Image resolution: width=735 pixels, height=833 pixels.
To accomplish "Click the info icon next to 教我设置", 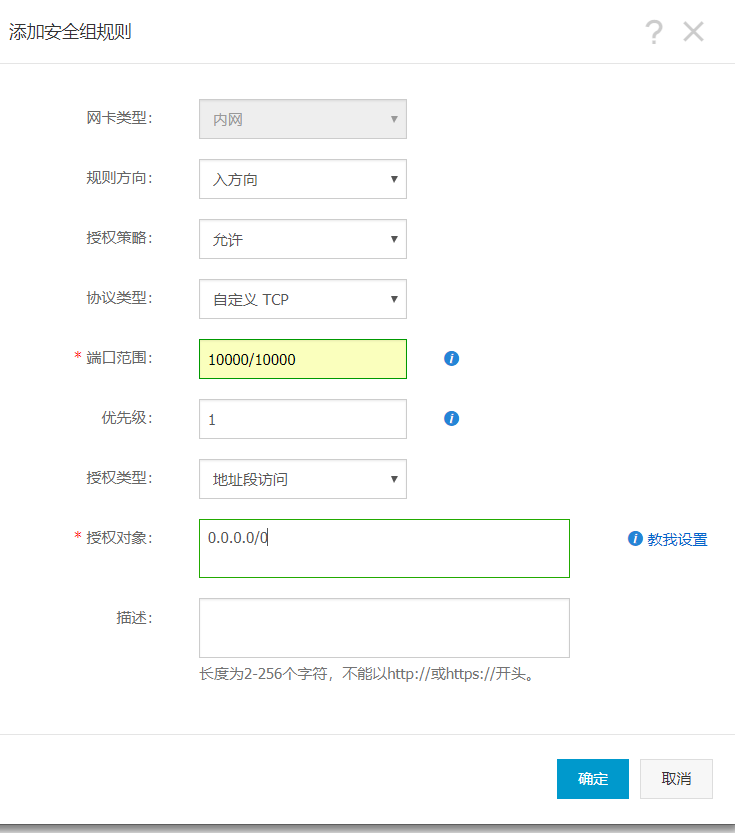I will pos(634,539).
